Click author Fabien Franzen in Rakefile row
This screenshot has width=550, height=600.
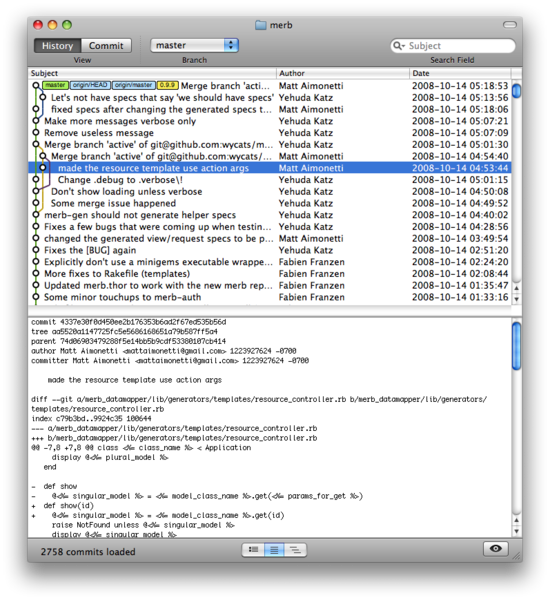pyautogui.click(x=312, y=274)
